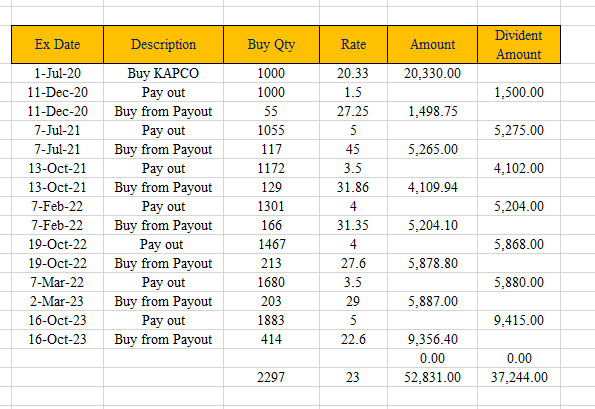Click the 414 quantity cell
Viewport: 595px width, 409px height.
(271, 339)
